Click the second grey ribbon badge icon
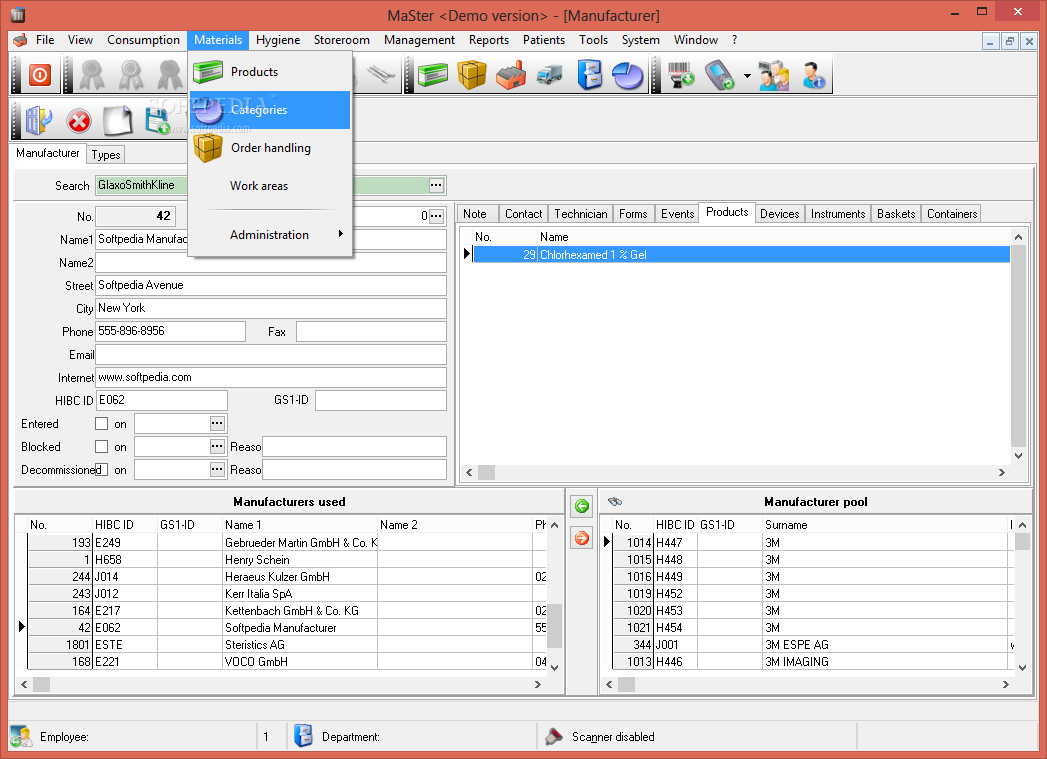This screenshot has height=759, width=1047. [131, 75]
